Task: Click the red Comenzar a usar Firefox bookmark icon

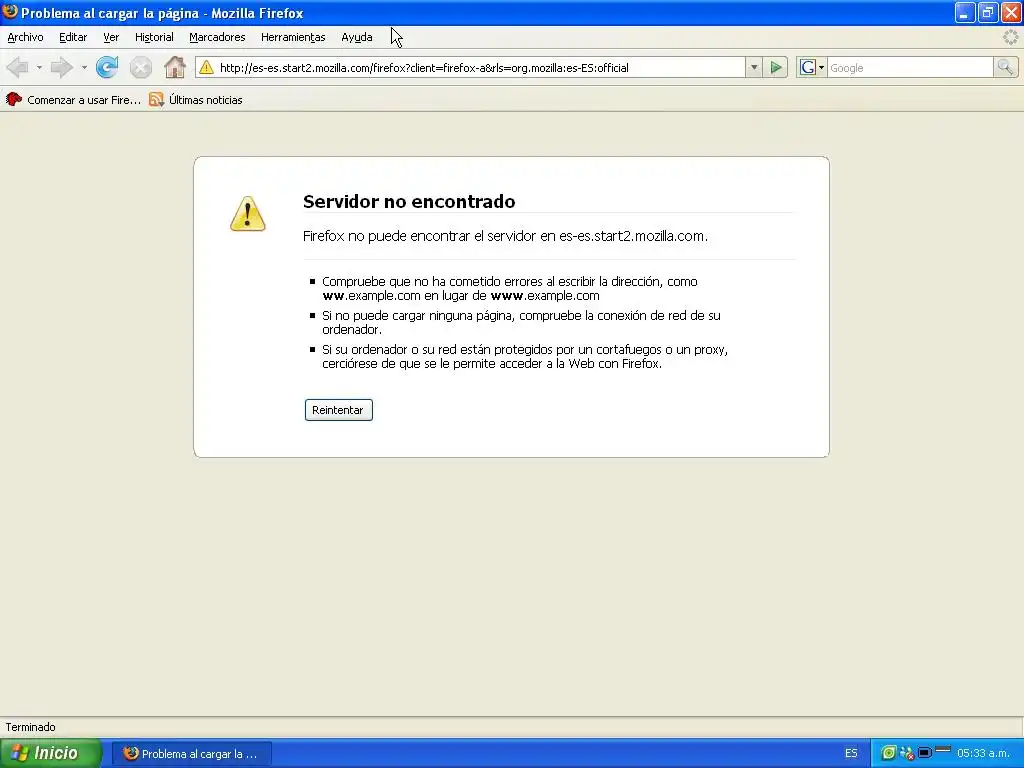Action: pos(14,99)
